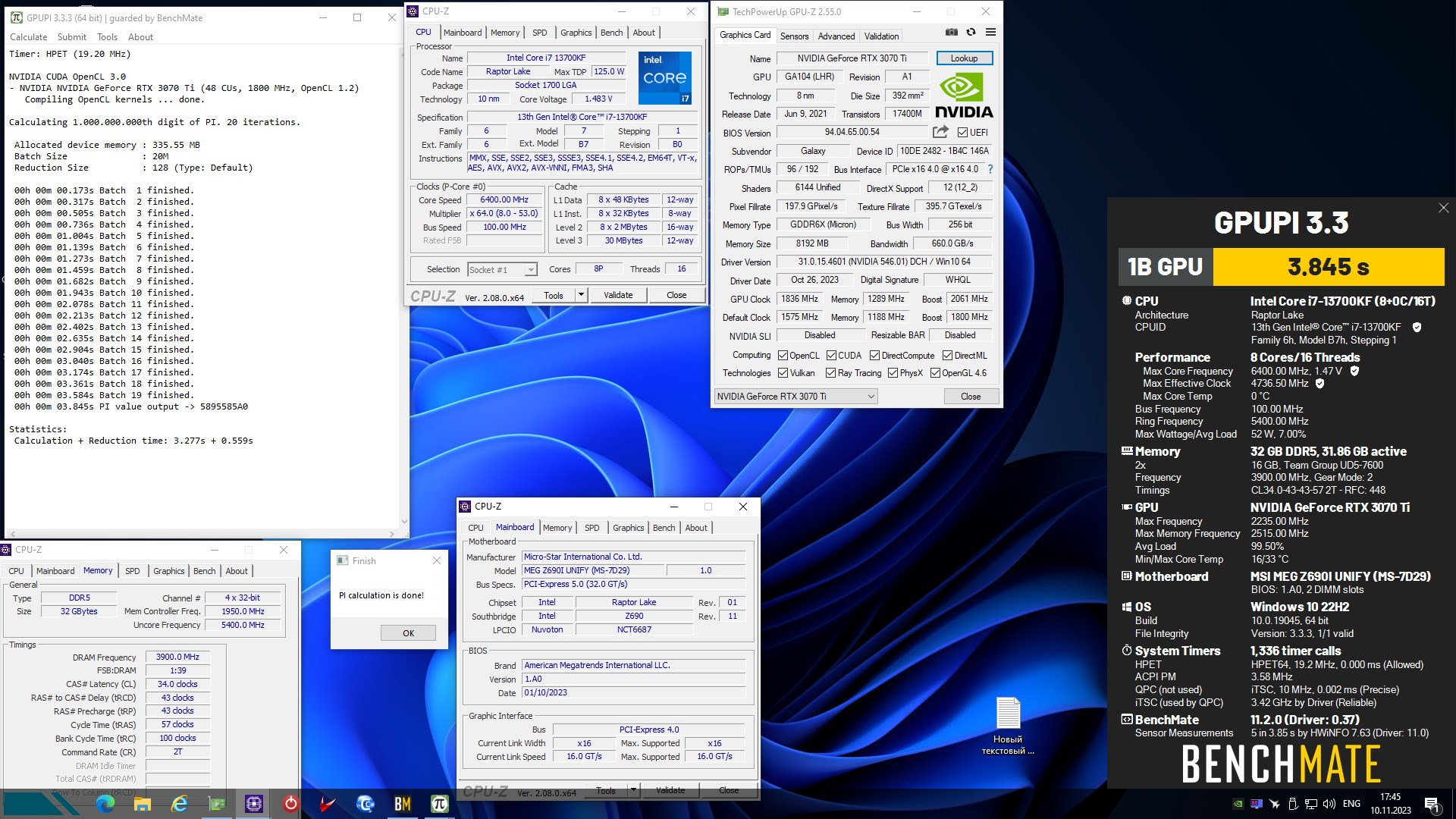Click the Lookup button in GPU-Z

[964, 58]
